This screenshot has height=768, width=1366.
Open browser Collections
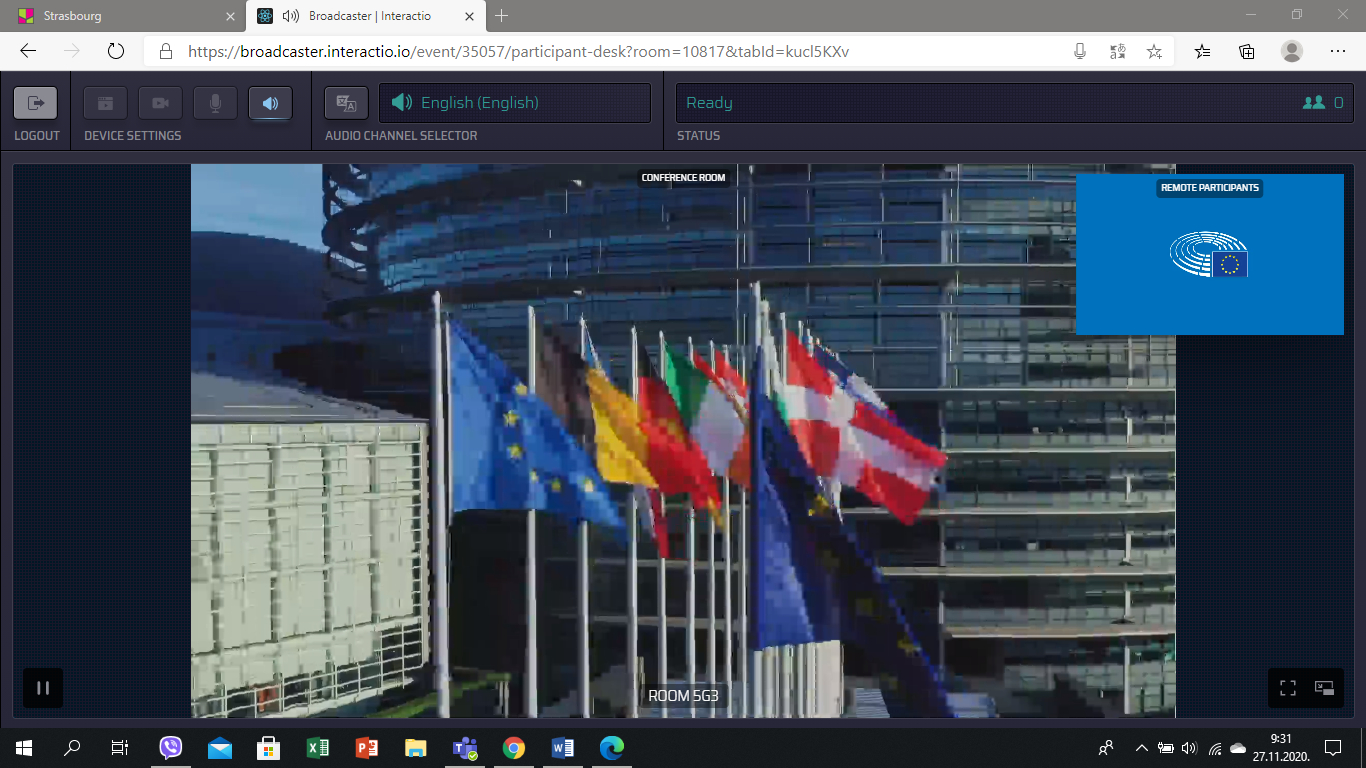click(x=1246, y=51)
